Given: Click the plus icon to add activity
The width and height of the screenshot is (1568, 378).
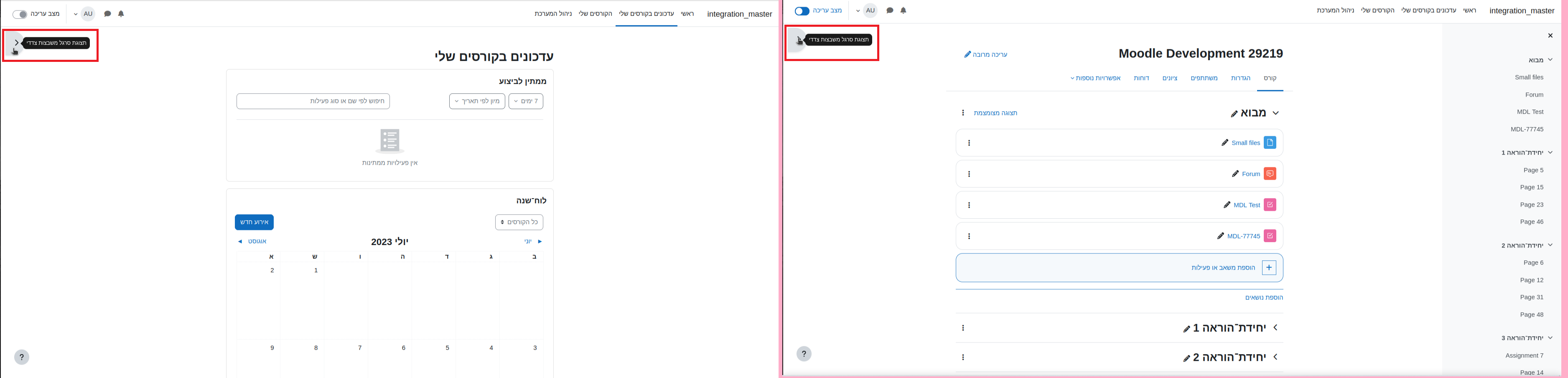Looking at the screenshot, I should 1269,267.
